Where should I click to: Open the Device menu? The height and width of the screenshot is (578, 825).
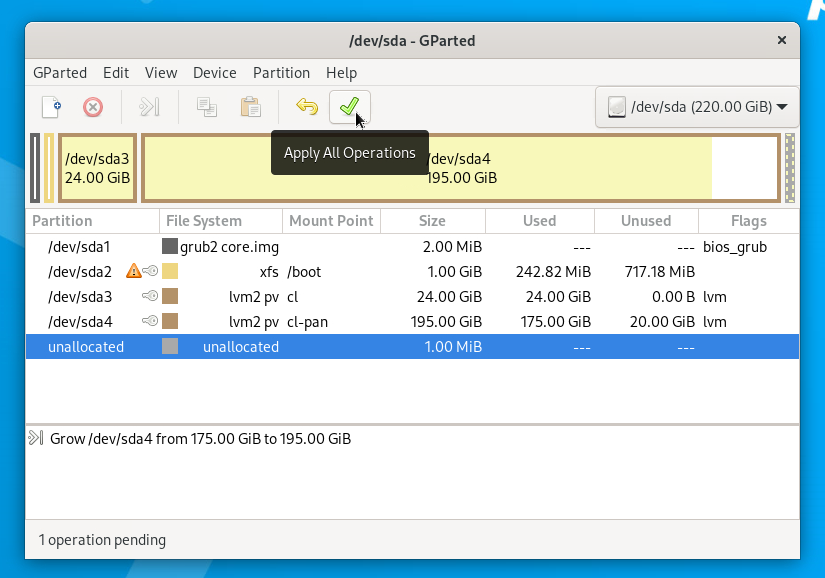click(x=214, y=73)
